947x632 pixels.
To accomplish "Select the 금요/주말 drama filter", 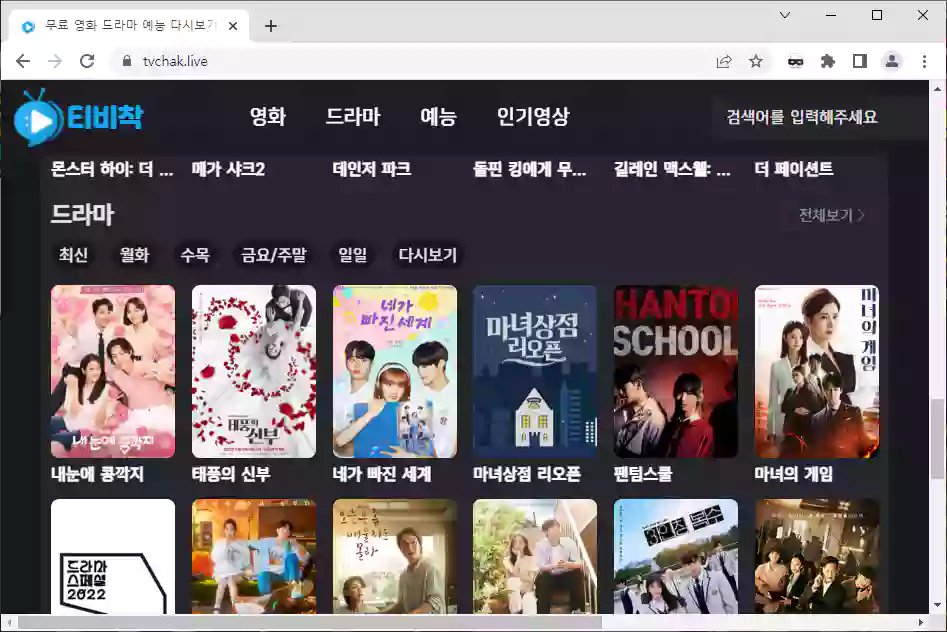I will [x=274, y=255].
